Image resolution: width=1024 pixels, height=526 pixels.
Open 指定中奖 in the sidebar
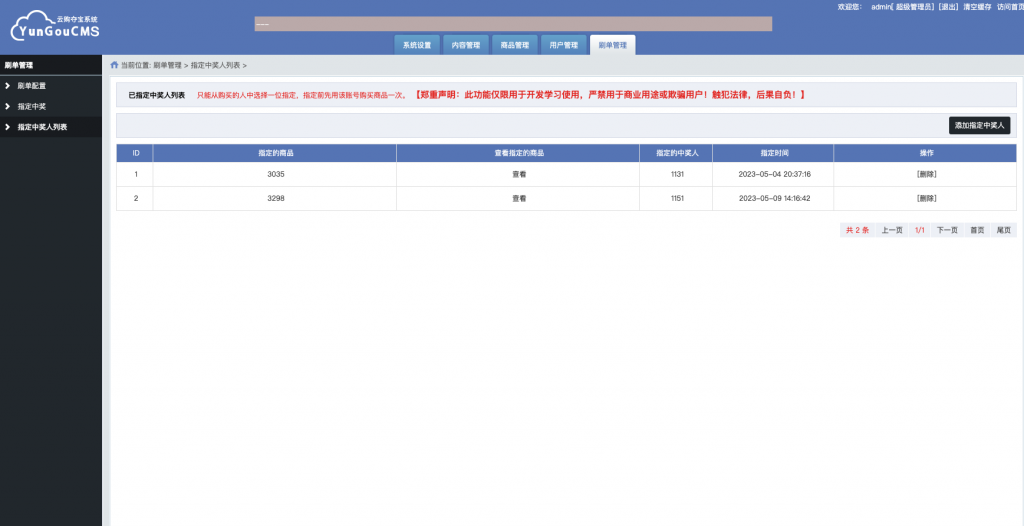(32, 106)
